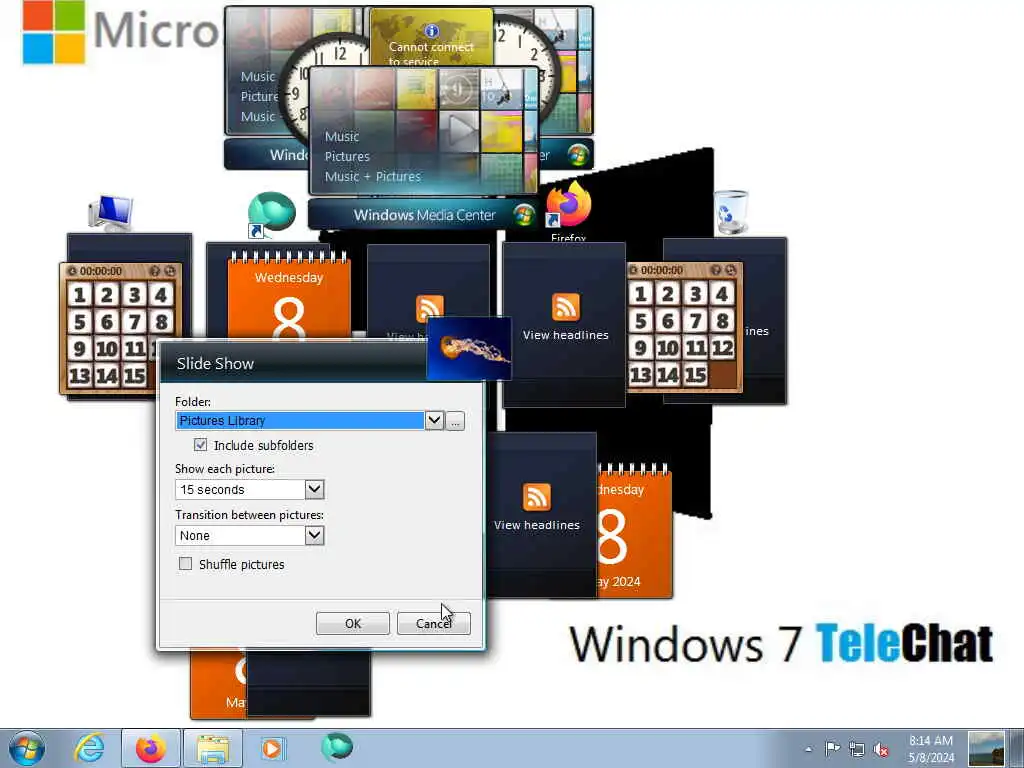Launch Windows Media Player from the taskbar
The width and height of the screenshot is (1024, 768).
[x=272, y=748]
